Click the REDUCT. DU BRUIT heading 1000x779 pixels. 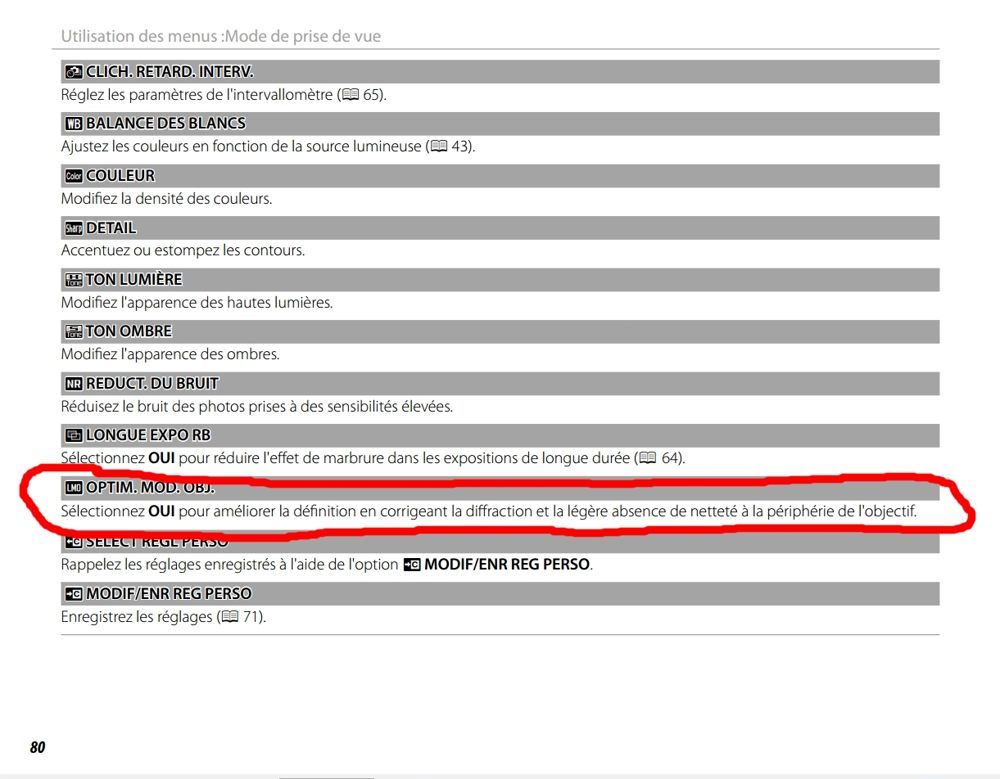tap(152, 384)
